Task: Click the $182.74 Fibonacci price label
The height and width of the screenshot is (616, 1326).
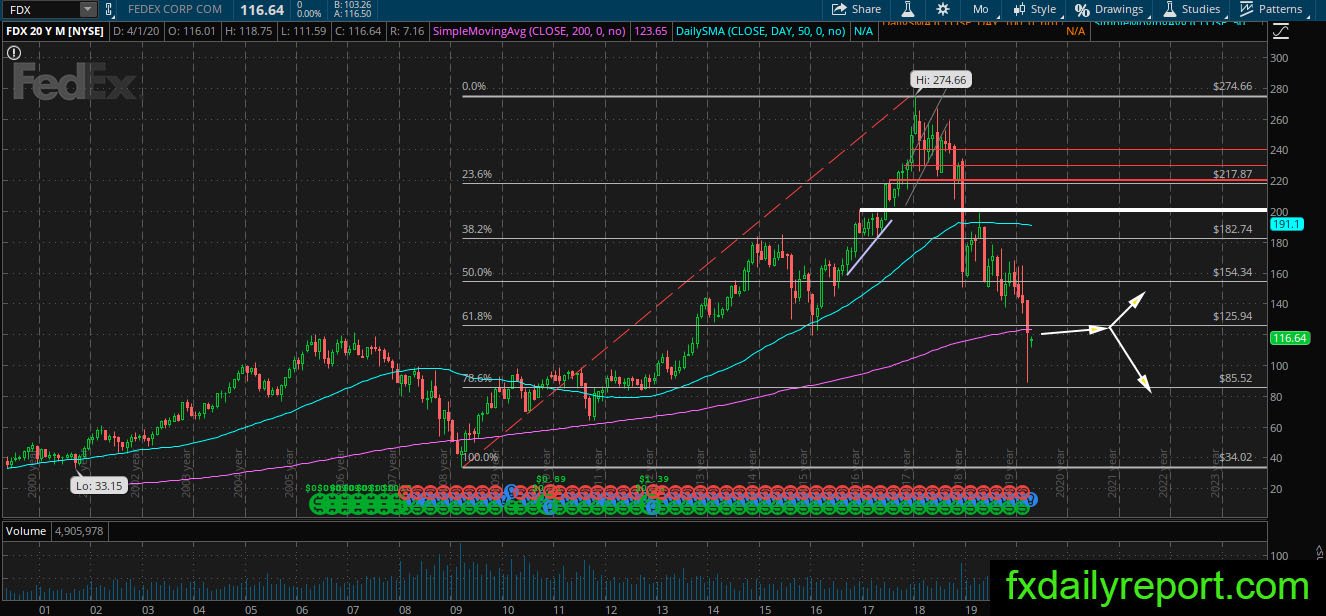Action: pyautogui.click(x=1232, y=229)
